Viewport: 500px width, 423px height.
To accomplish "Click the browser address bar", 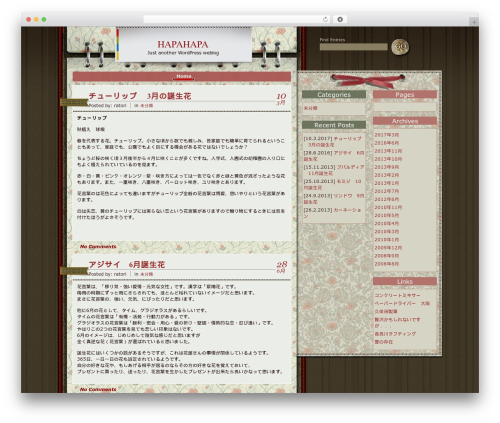I will point(237,20).
